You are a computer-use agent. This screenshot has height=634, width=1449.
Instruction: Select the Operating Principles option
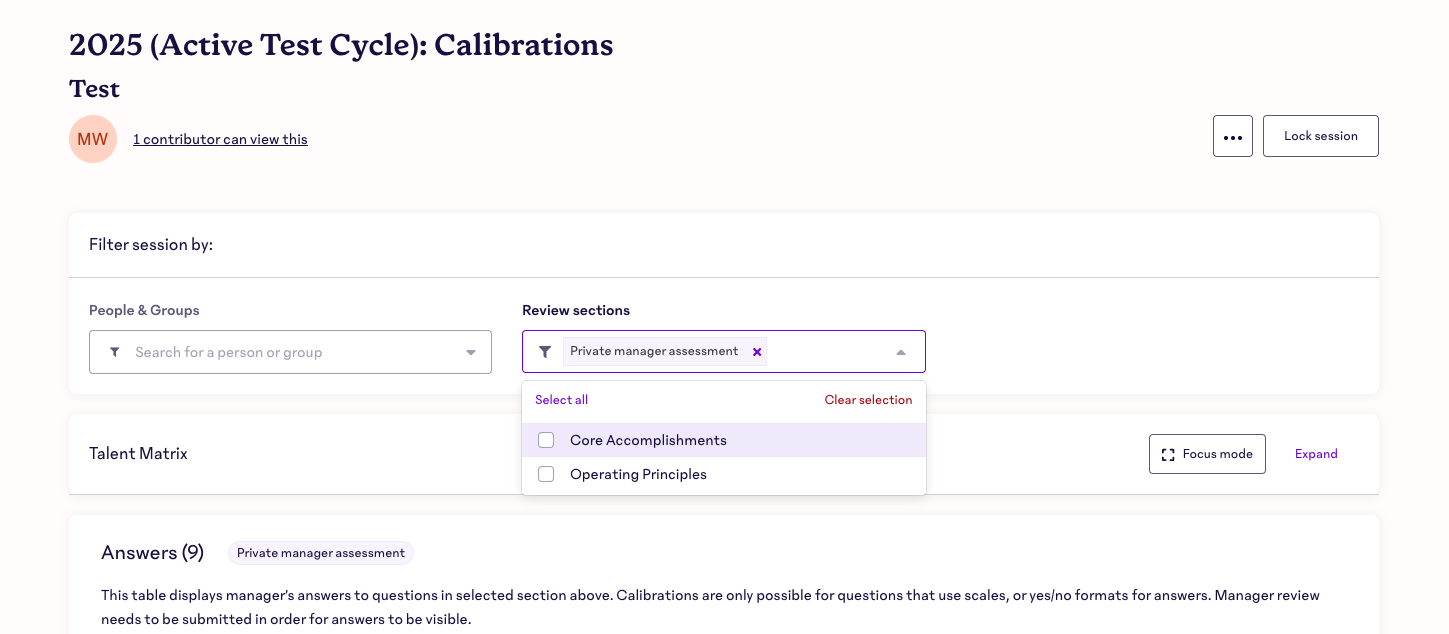(x=638, y=474)
